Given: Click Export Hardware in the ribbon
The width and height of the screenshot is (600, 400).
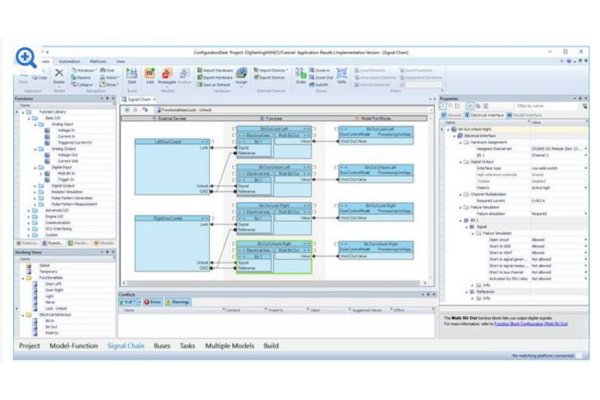Looking at the screenshot, I should (215, 77).
